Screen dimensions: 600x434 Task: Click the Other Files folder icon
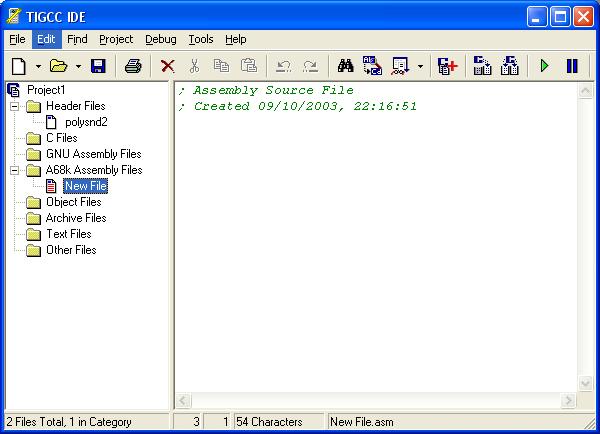point(33,251)
